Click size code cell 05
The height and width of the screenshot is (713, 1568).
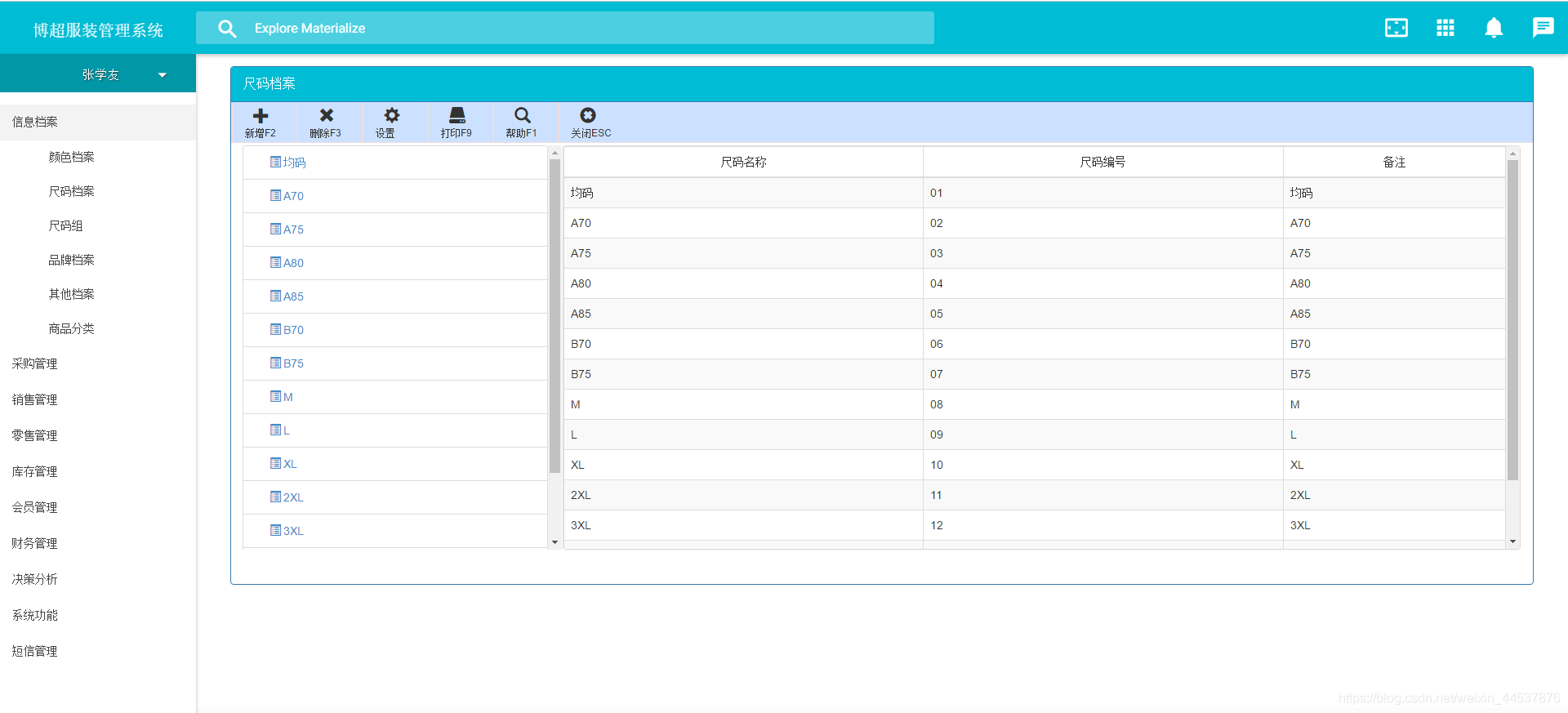[1102, 314]
